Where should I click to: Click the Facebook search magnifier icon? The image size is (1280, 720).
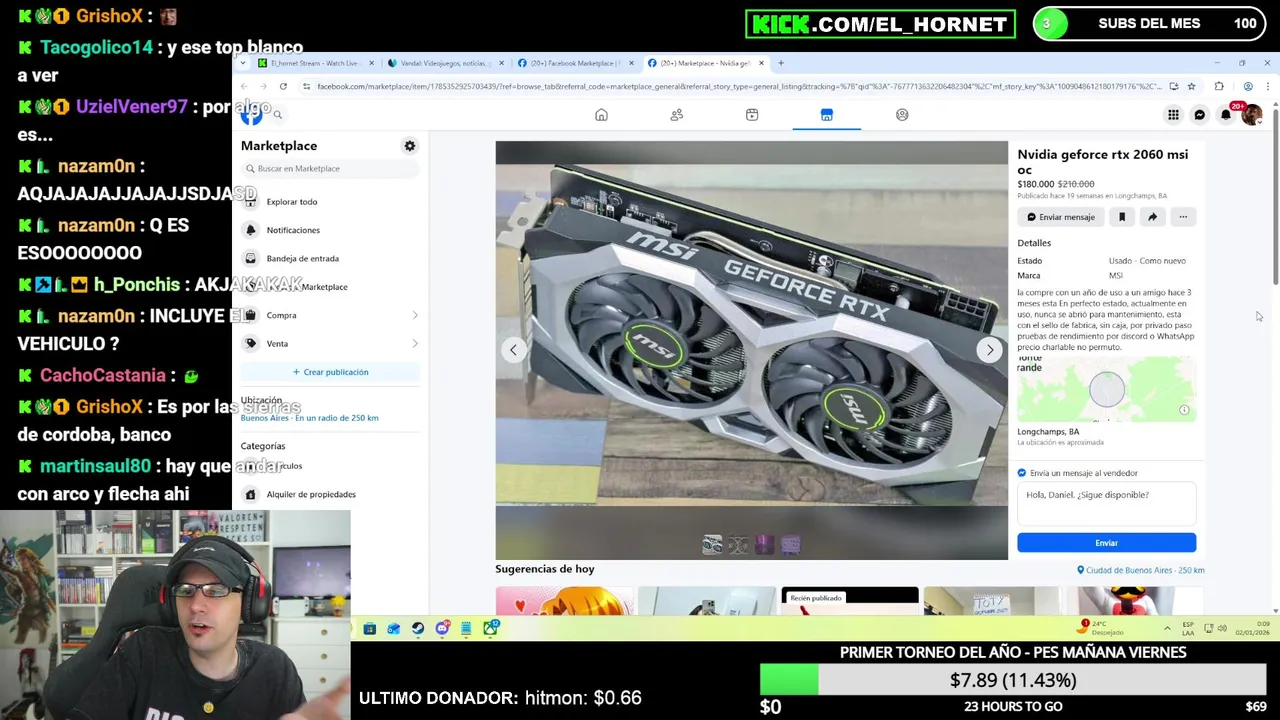click(277, 115)
